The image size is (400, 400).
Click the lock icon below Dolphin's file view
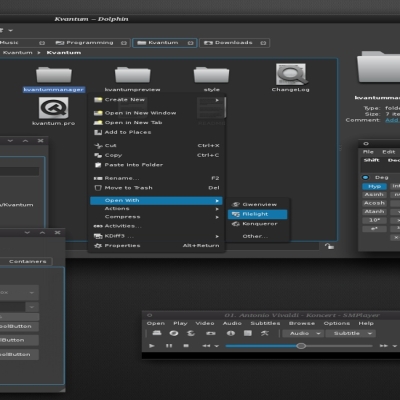pos(329,246)
